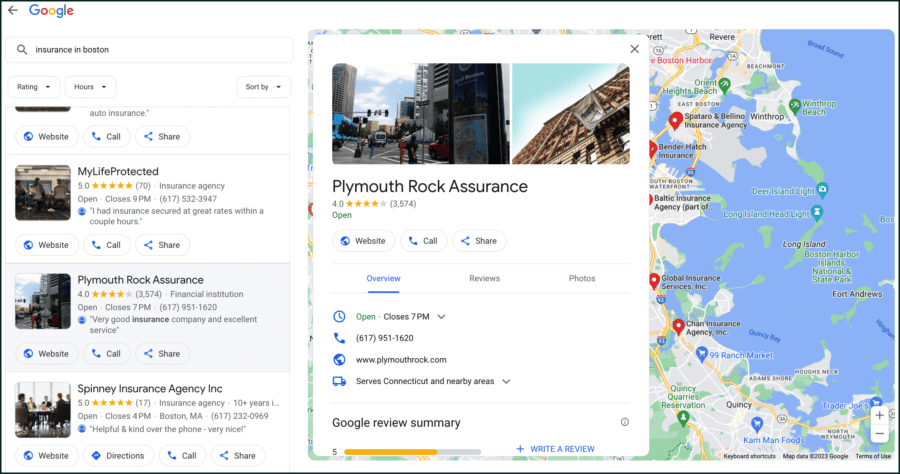The image size is (900, 474).
Task: Open the Rating filter dropdown
Action: (x=34, y=87)
